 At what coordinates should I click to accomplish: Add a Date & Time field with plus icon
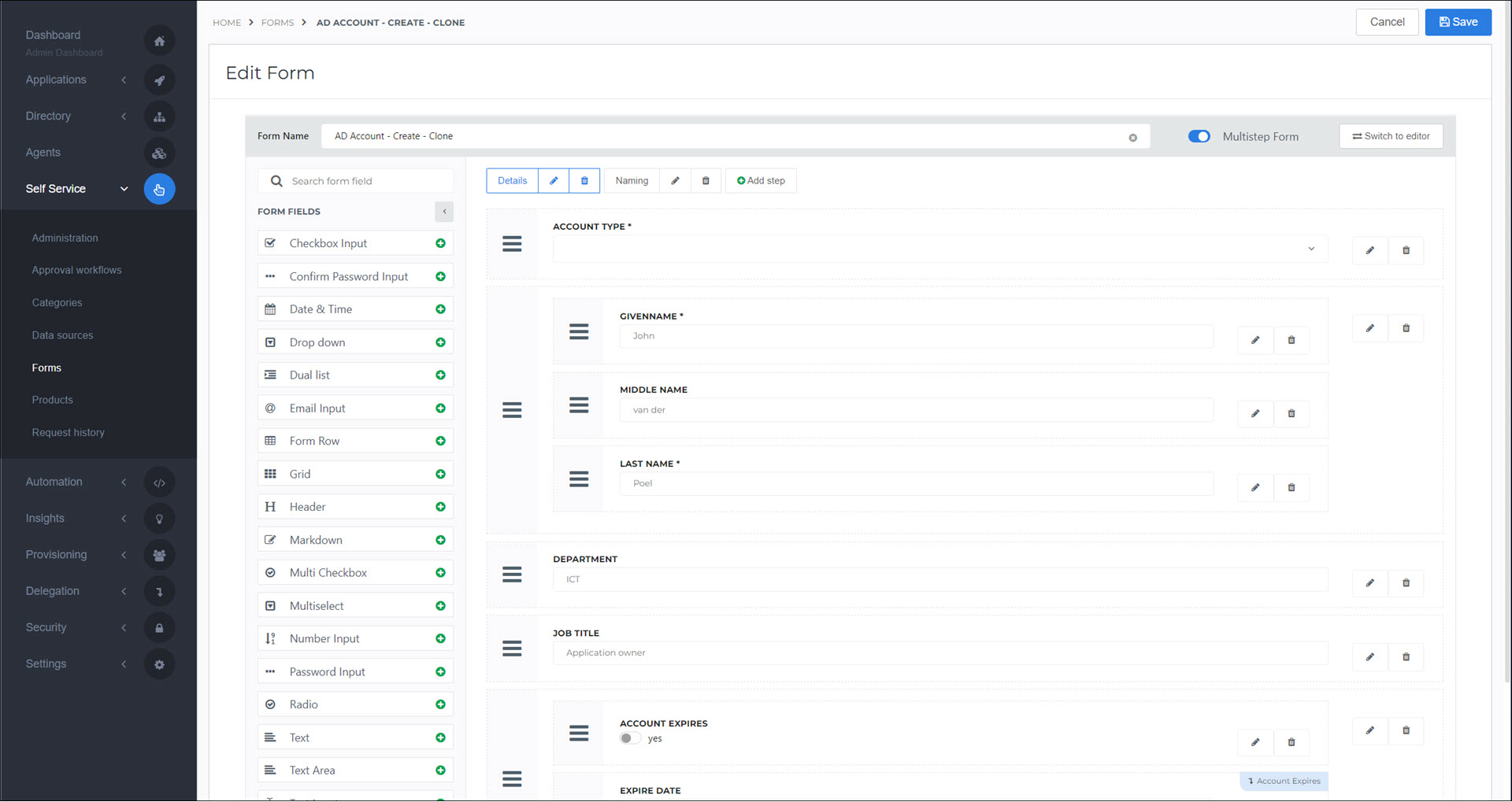pos(440,309)
